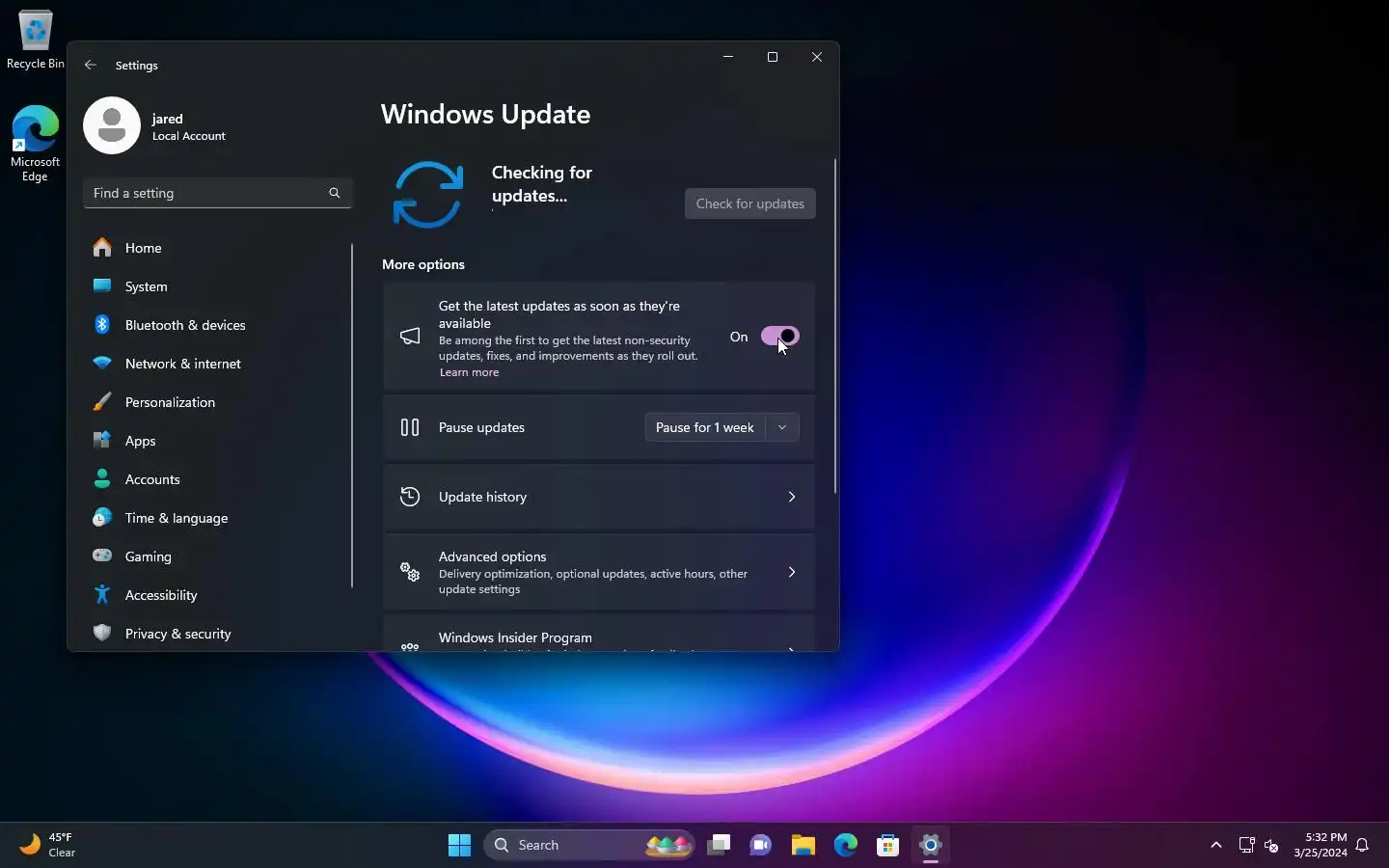The height and width of the screenshot is (868, 1389).
Task: Click Settings gear on taskbar
Action: [x=931, y=845]
